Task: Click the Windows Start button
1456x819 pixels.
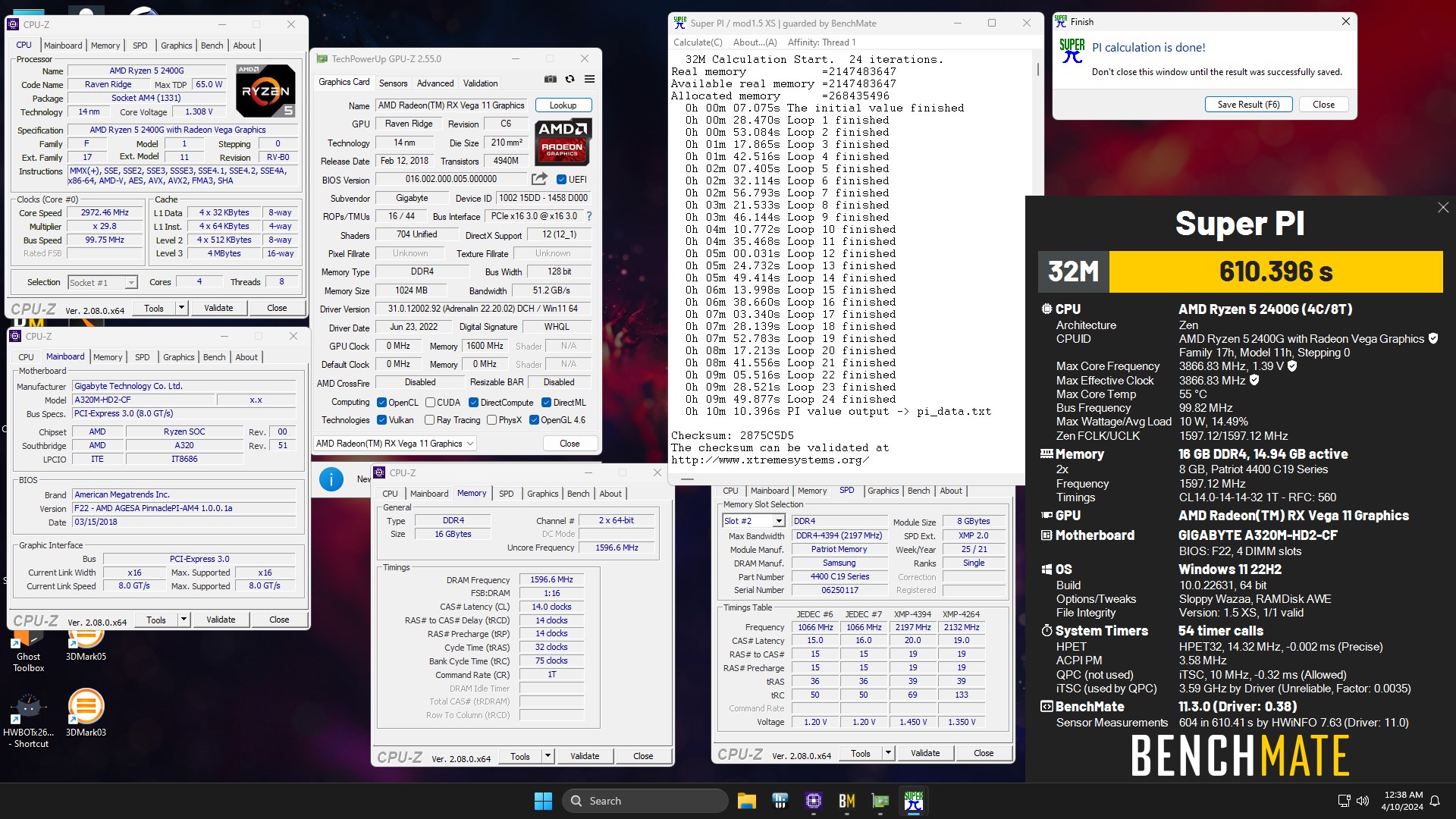Action: tap(543, 801)
